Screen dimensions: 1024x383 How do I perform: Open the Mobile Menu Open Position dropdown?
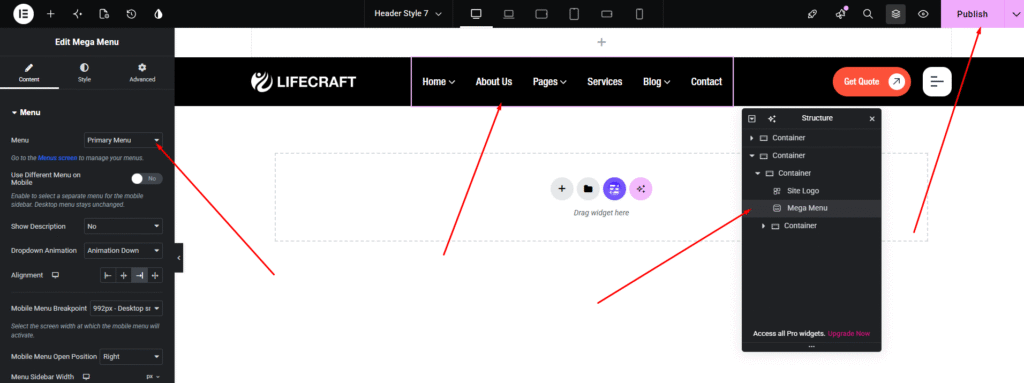[x=131, y=357]
